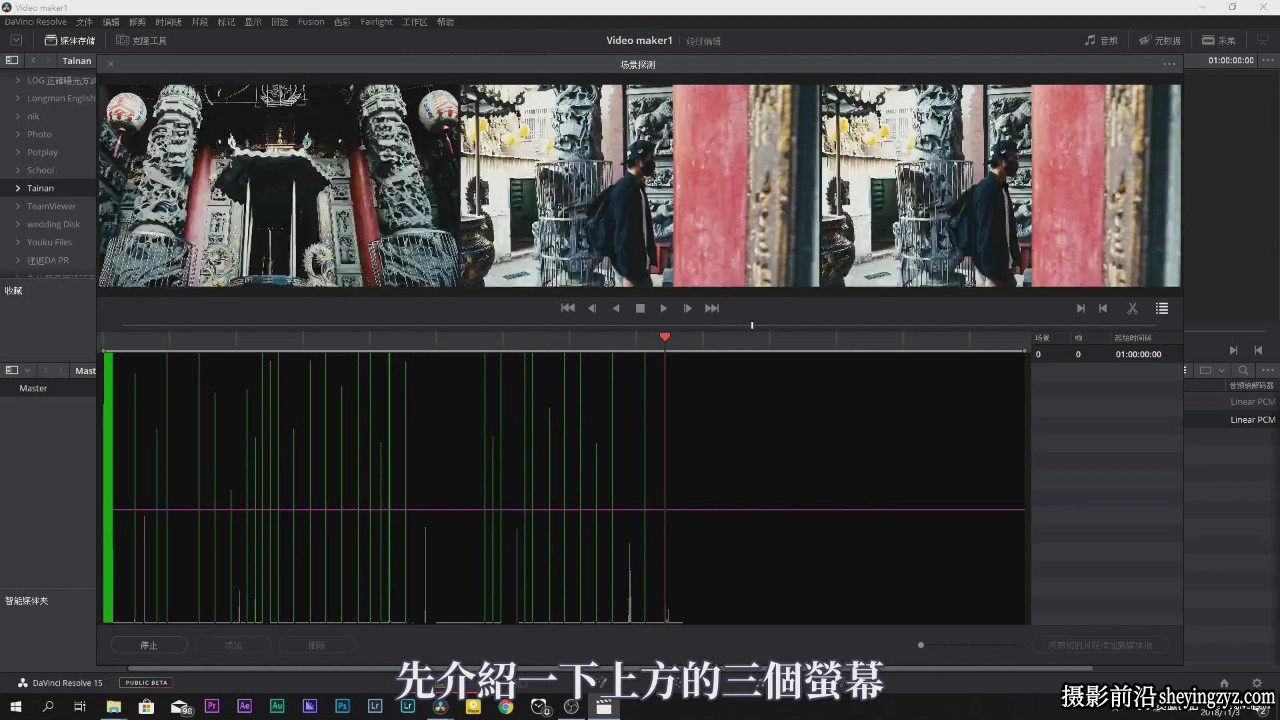Play the clip in reverse
This screenshot has height=720, width=1280.
tap(616, 308)
